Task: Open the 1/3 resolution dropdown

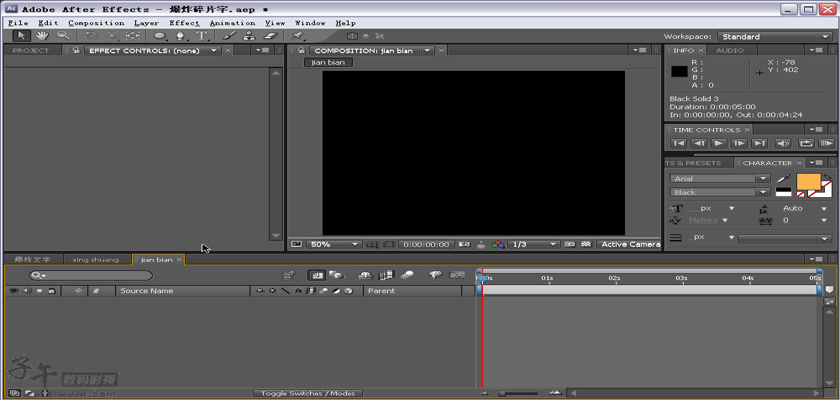Action: (534, 244)
